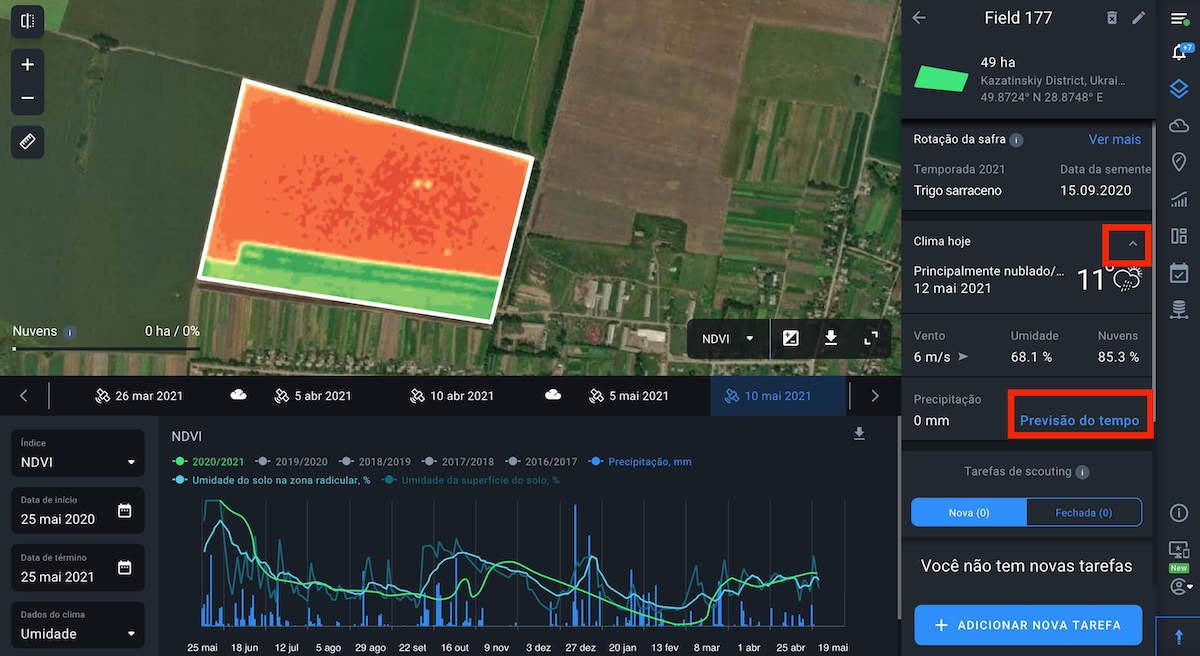Delete Field 177 with trash icon
The width and height of the screenshot is (1200, 656).
1112,18
